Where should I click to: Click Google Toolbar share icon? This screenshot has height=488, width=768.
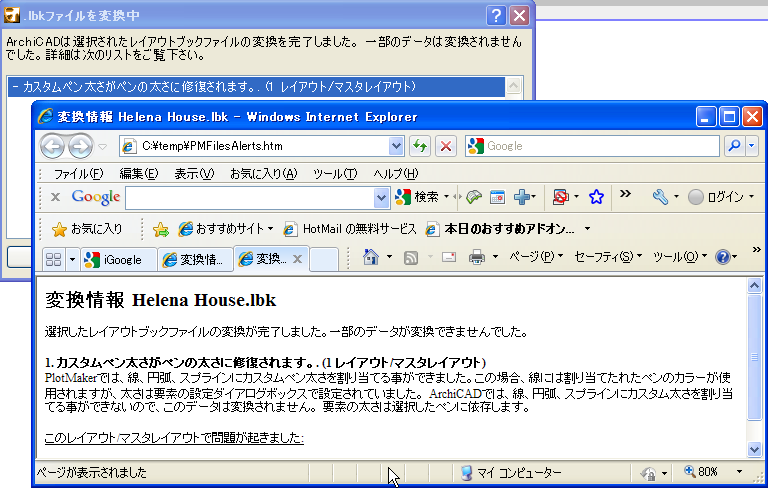(474, 197)
